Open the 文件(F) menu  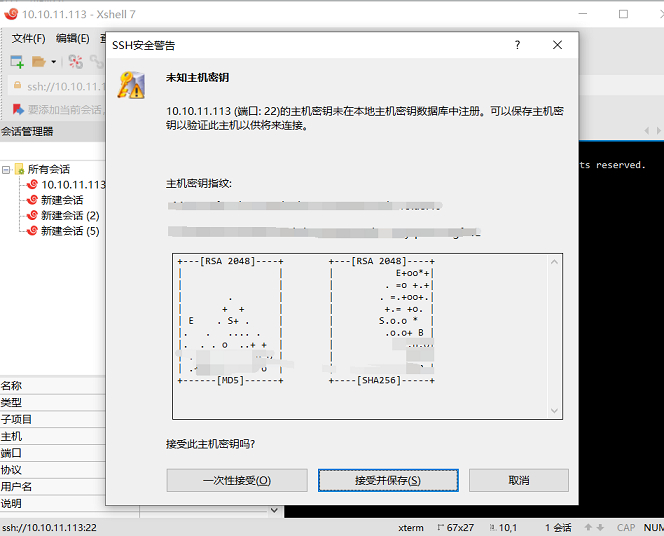point(28,39)
